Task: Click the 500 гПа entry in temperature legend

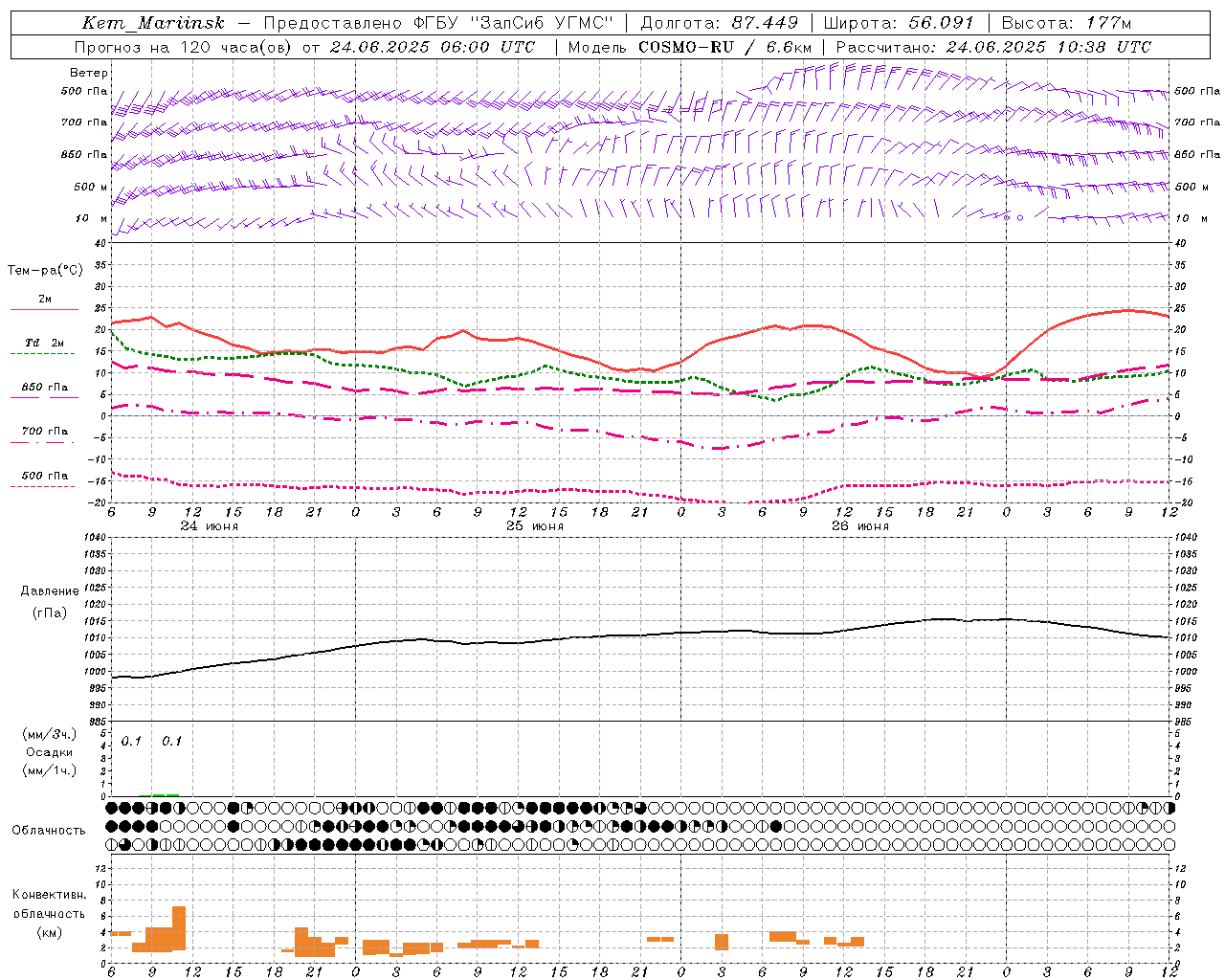Action: point(45,475)
